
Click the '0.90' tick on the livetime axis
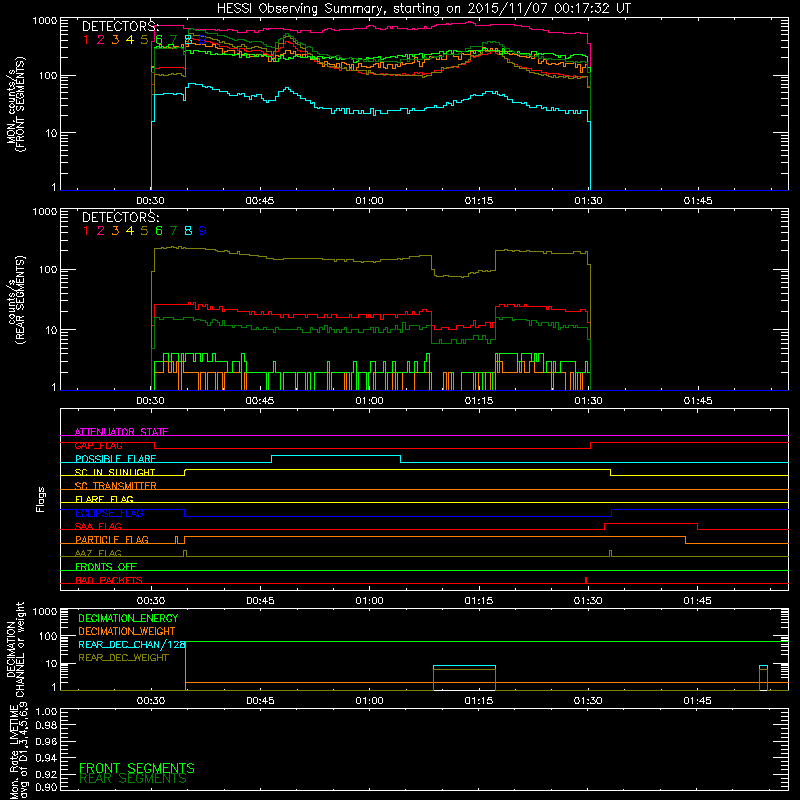[46, 787]
